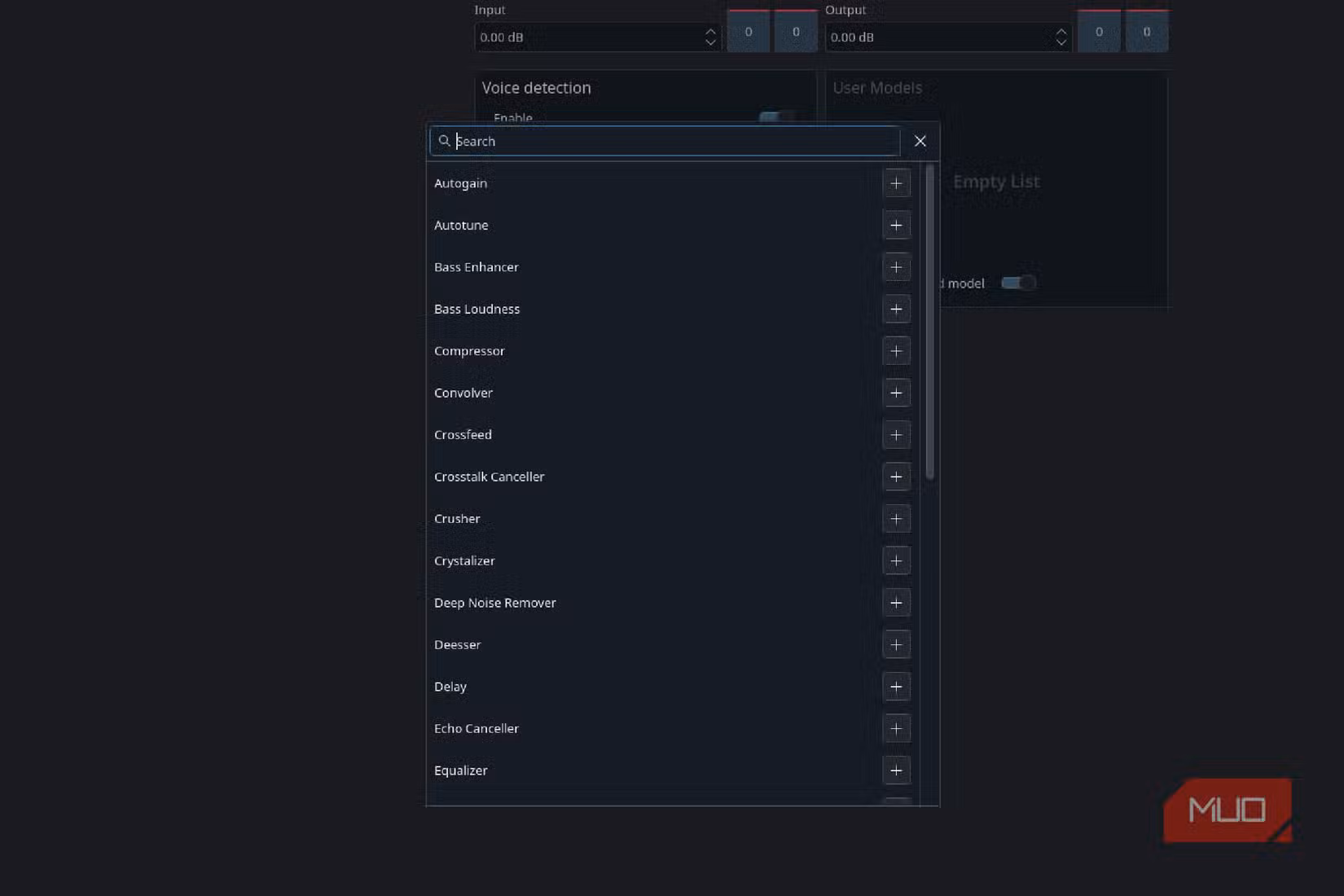
Task: Add the Bass Loudness effect via plus icon
Action: (x=896, y=310)
